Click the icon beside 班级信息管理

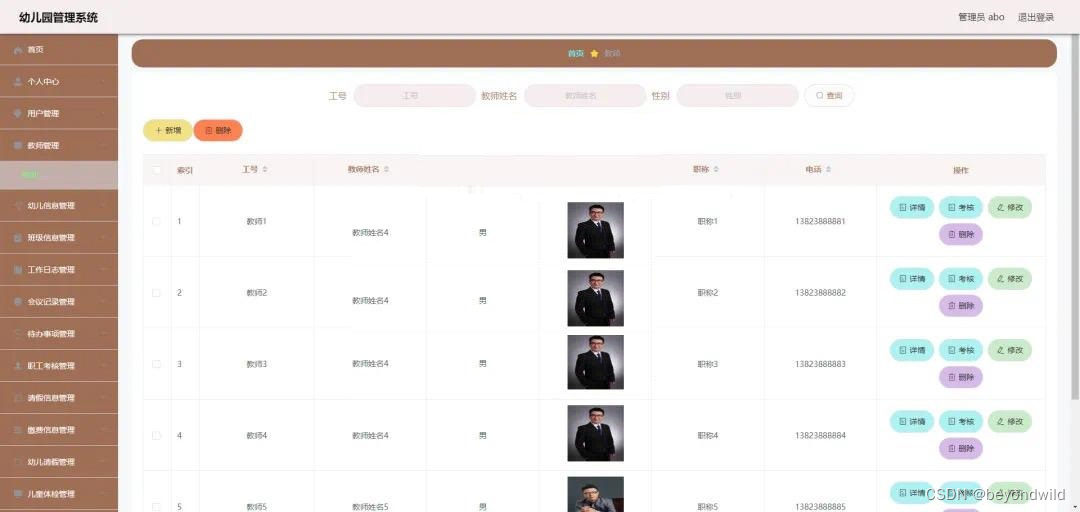pyautogui.click(x=18, y=238)
